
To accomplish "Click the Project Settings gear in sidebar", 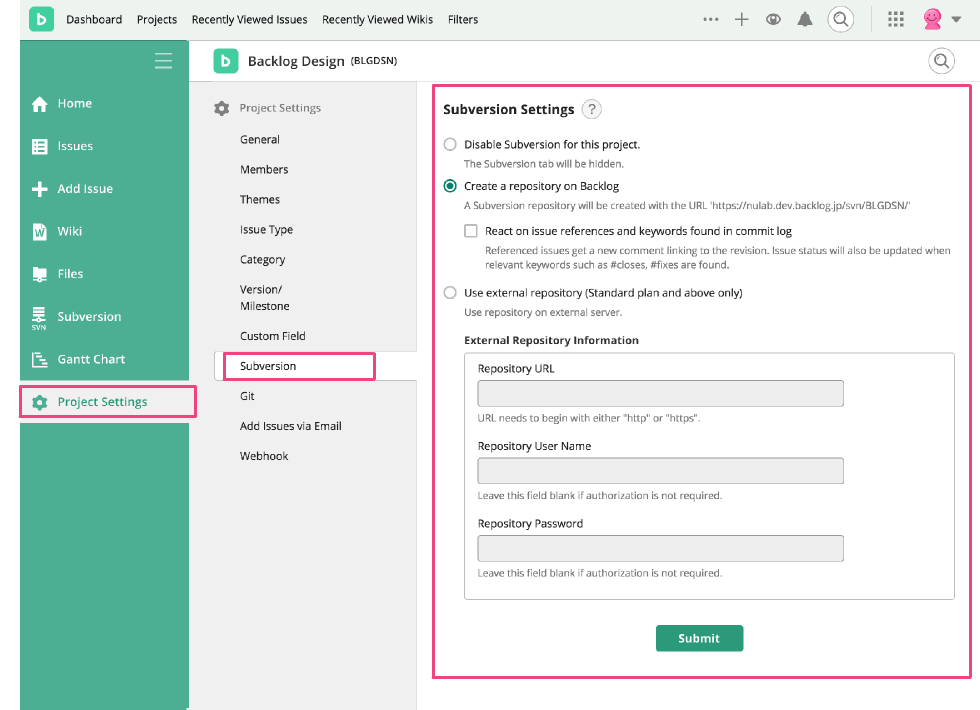I will point(39,402).
